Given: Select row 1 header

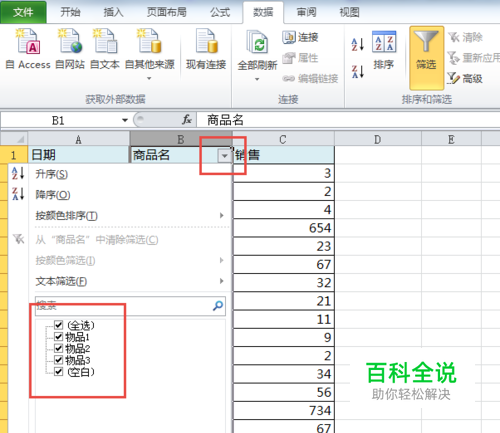Looking at the screenshot, I should (x=13, y=155).
